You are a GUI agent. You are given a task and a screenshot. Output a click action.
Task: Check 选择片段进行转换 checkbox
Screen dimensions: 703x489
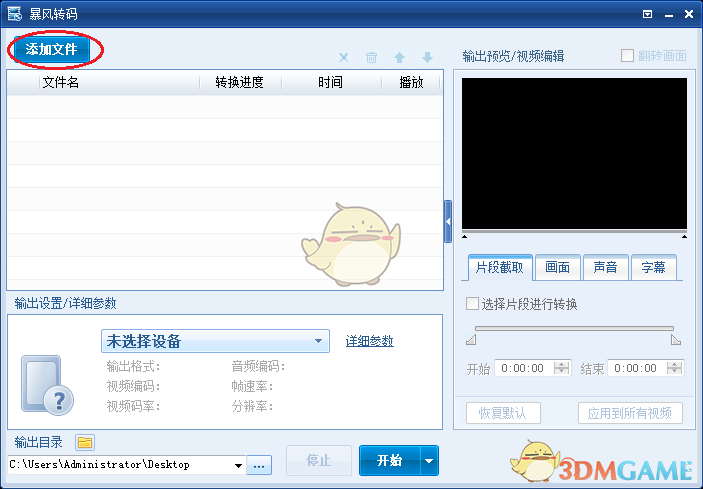[x=472, y=304]
